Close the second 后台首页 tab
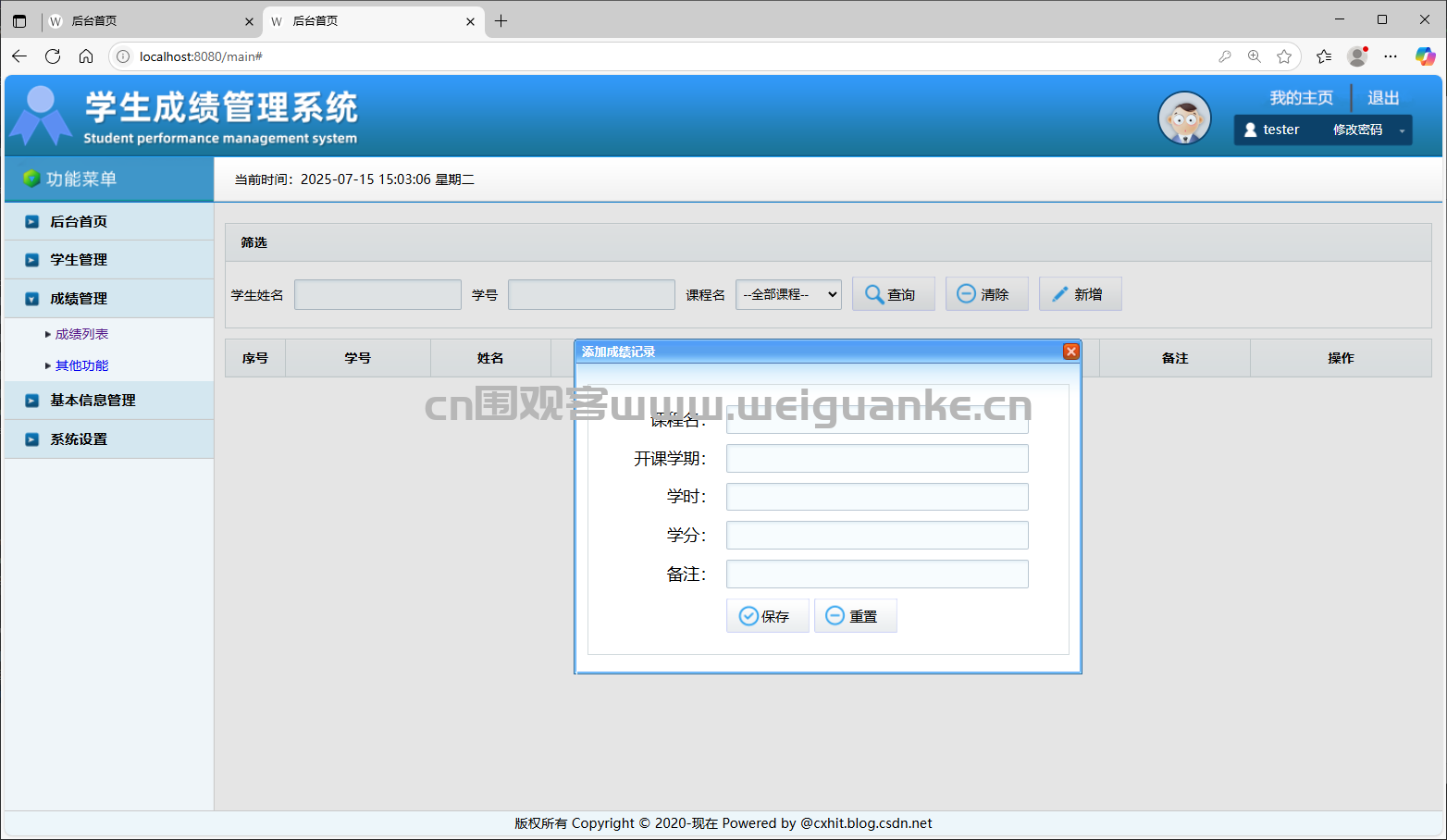 point(470,21)
